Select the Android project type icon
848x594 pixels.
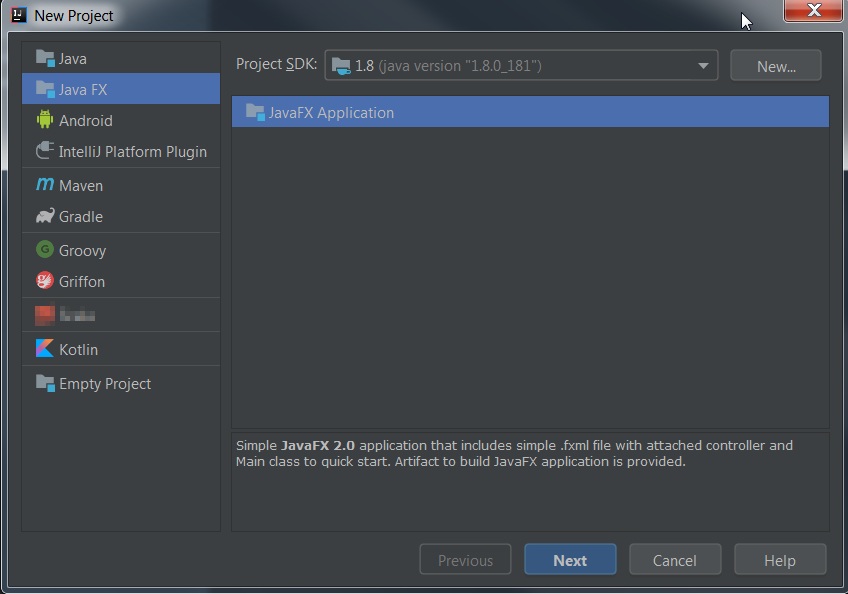click(45, 120)
